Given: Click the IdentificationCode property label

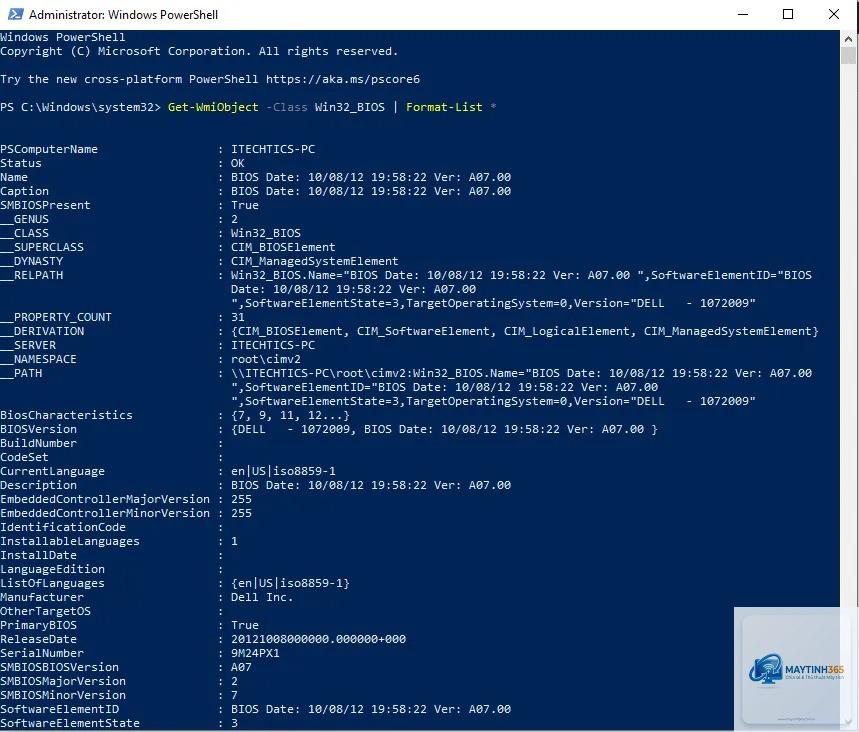Looking at the screenshot, I should click(63, 527).
